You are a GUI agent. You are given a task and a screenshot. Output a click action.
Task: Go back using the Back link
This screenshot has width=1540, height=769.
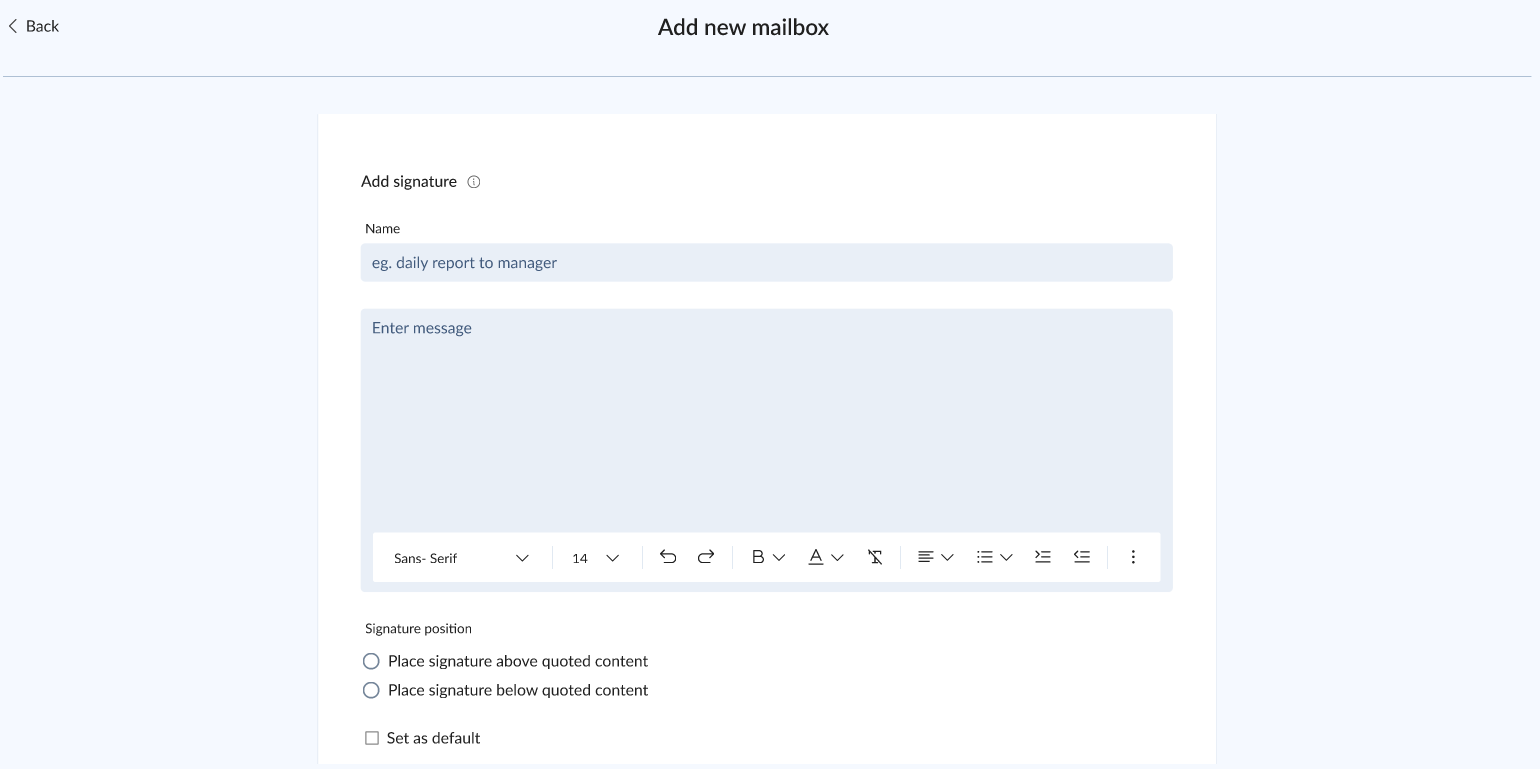34,27
